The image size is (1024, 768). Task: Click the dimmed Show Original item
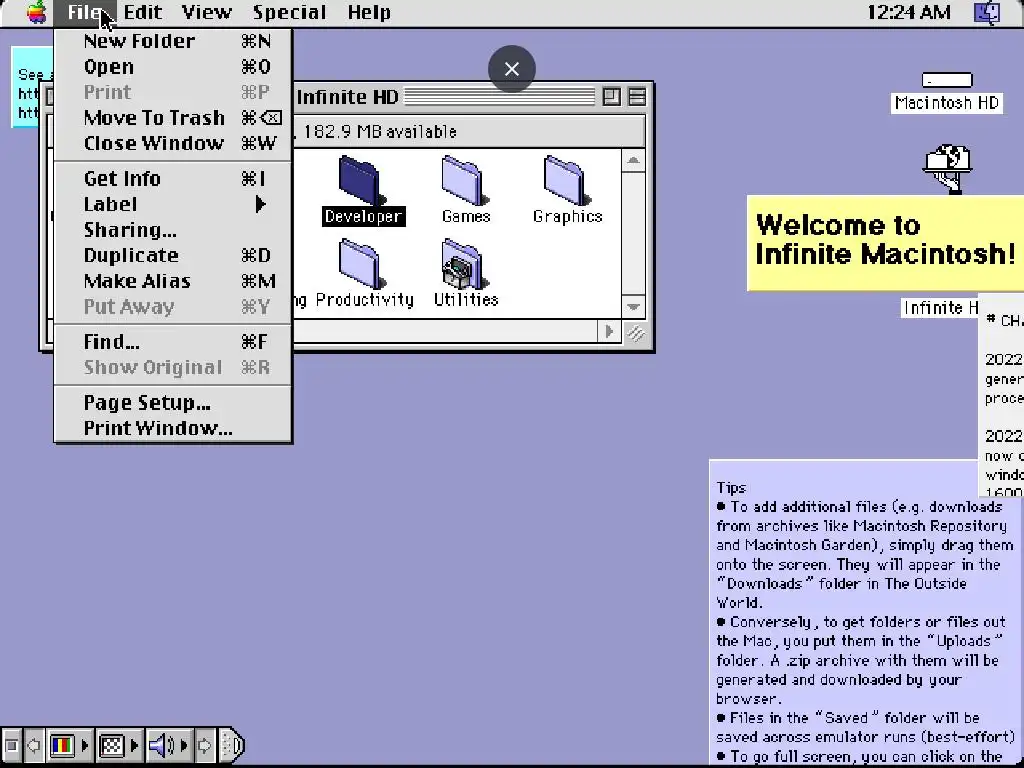(173, 367)
